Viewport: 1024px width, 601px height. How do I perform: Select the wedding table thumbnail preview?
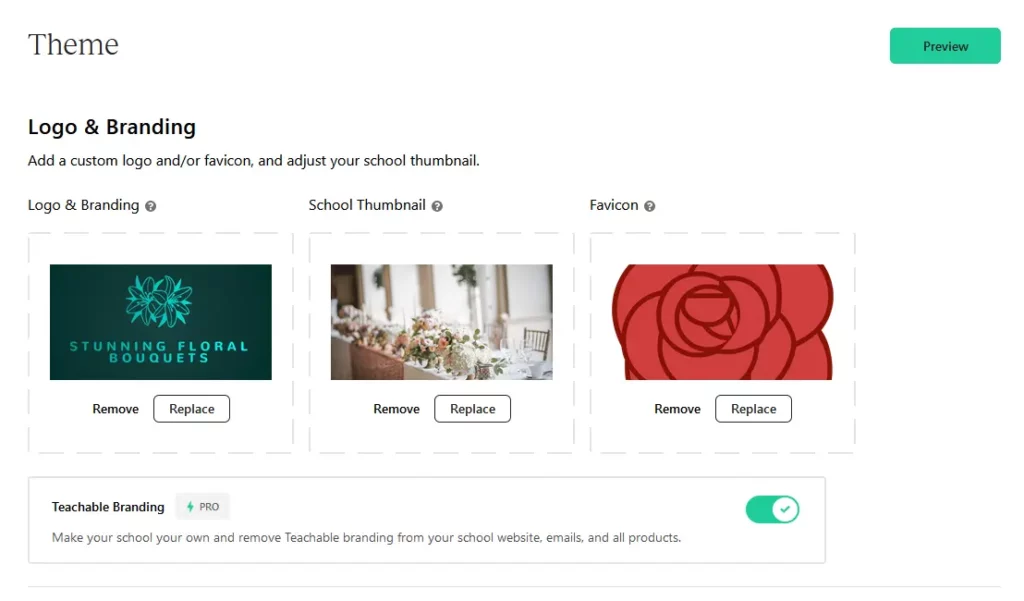pyautogui.click(x=442, y=321)
